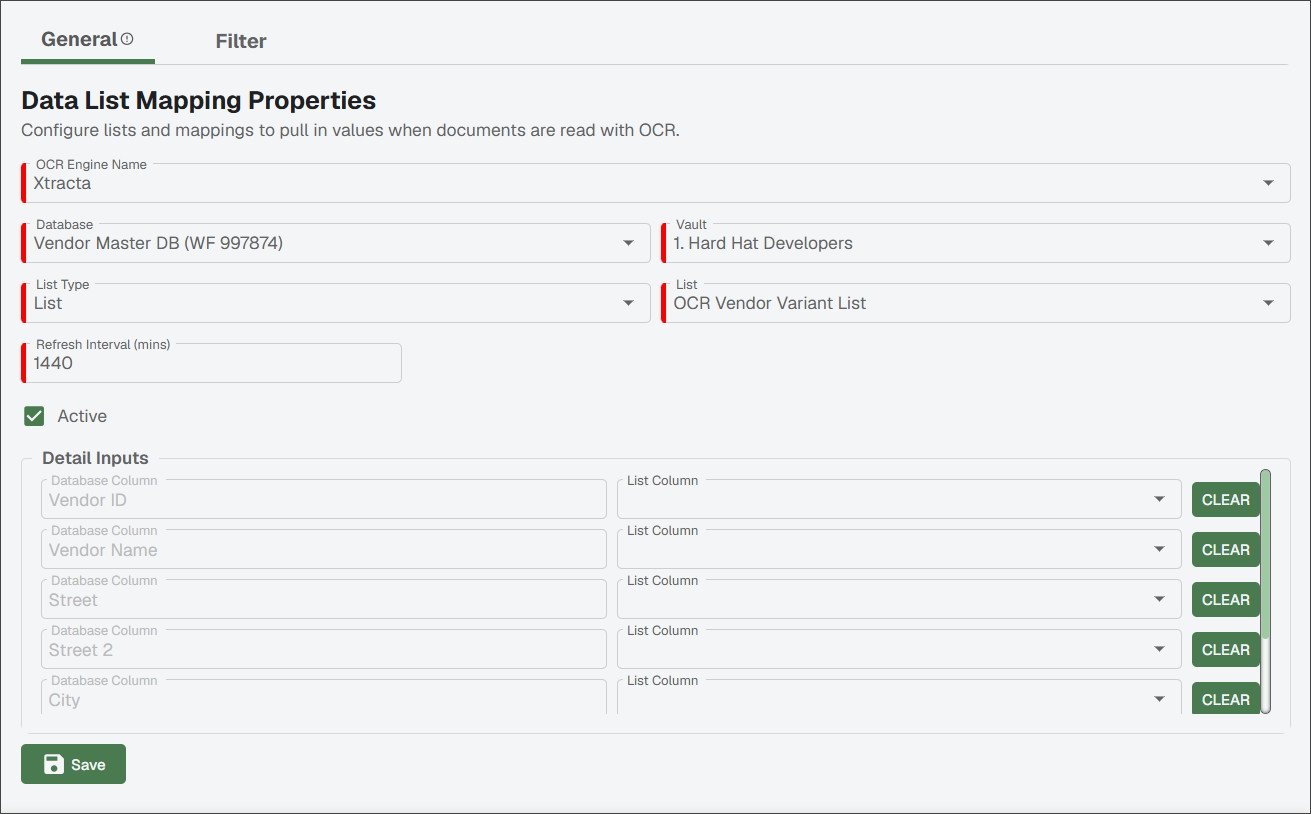Click the Detail Inputs vertical scrollbar
1311x814 pixels.
tap(1265, 590)
